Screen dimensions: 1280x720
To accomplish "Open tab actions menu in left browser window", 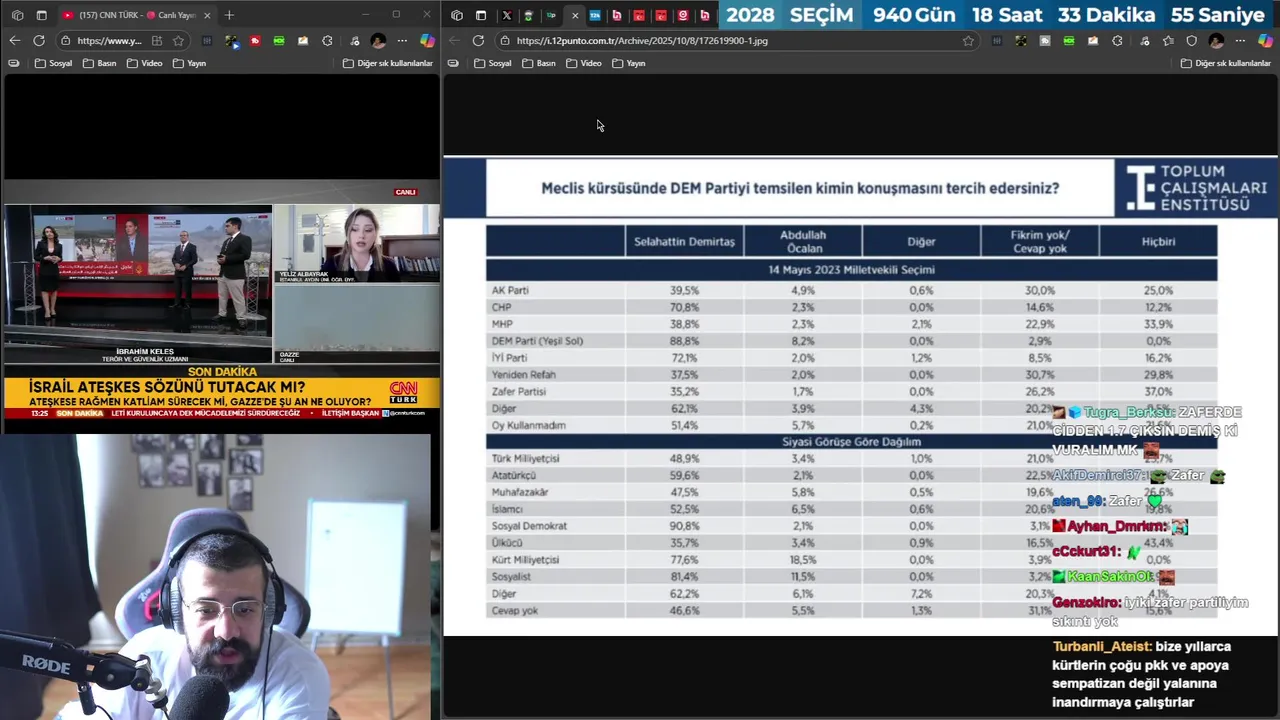I will coord(41,15).
